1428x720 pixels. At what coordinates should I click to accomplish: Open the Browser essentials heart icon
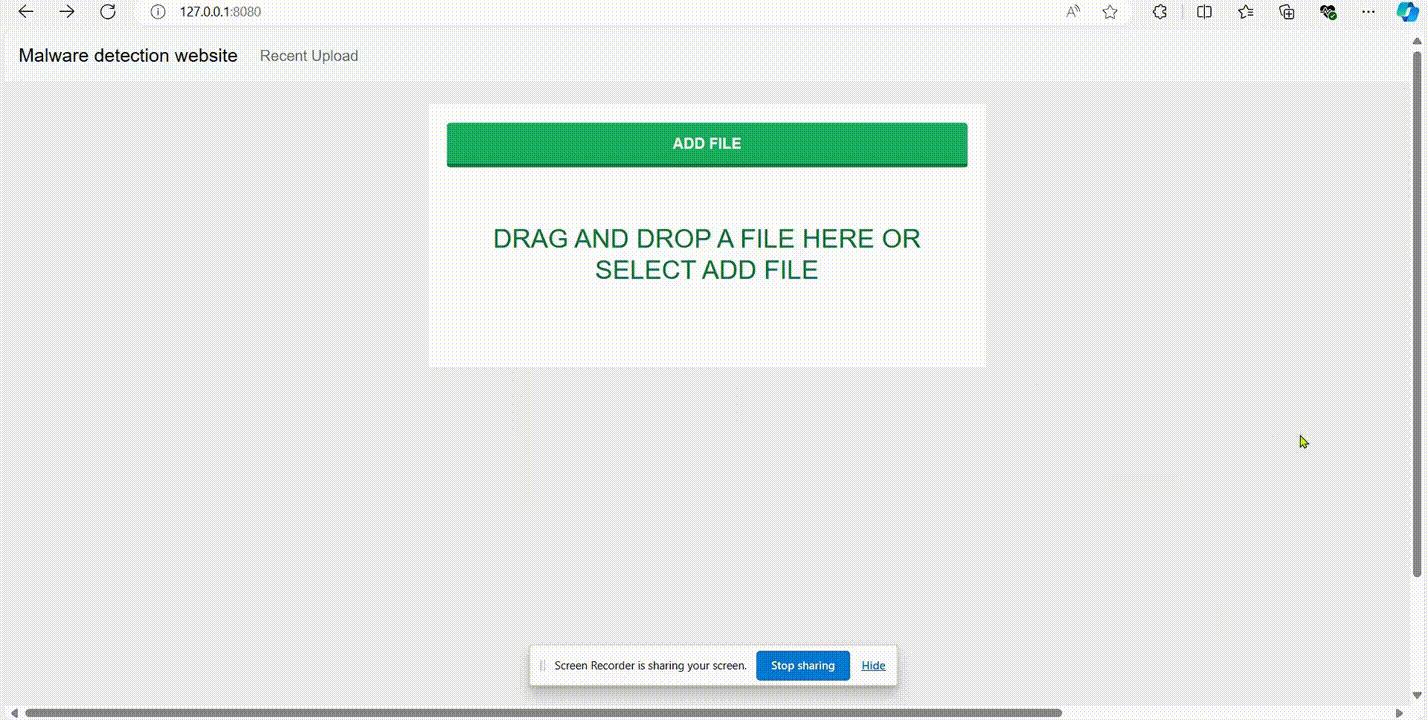click(1328, 12)
